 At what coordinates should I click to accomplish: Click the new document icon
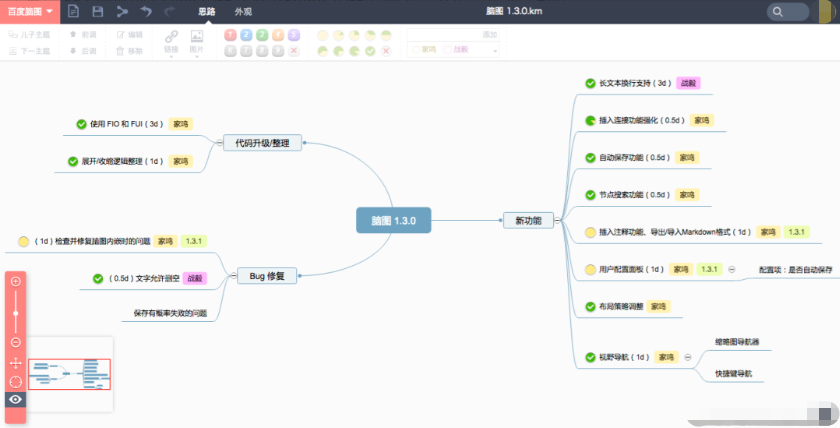(73, 11)
